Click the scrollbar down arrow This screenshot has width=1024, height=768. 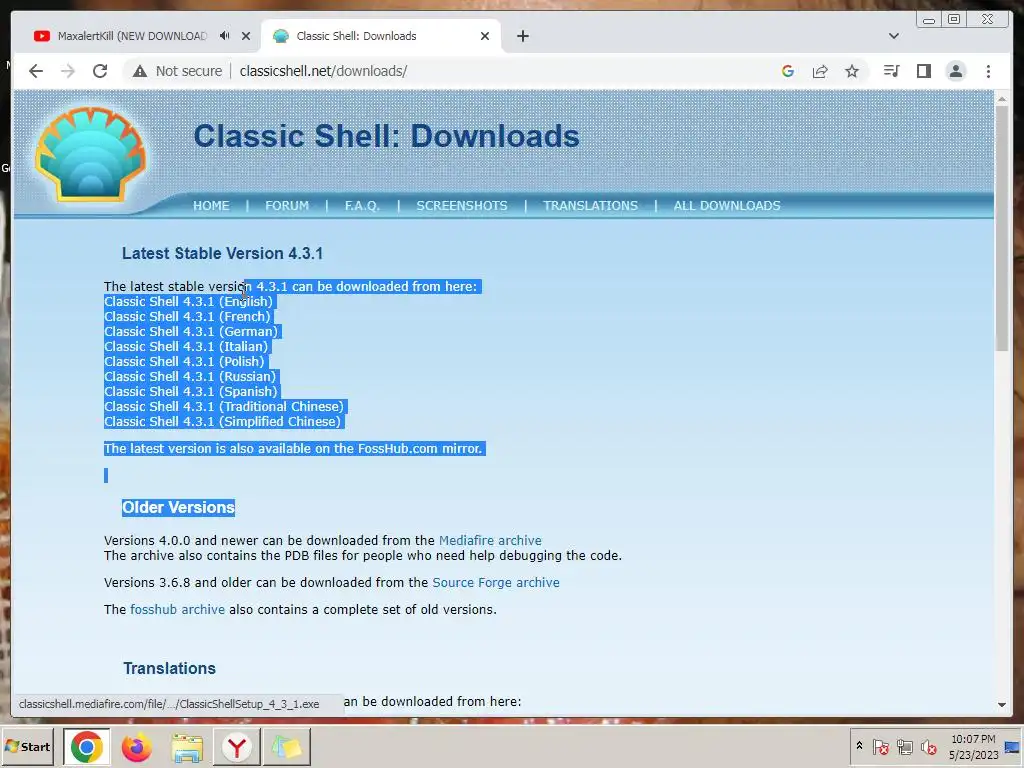(1002, 705)
